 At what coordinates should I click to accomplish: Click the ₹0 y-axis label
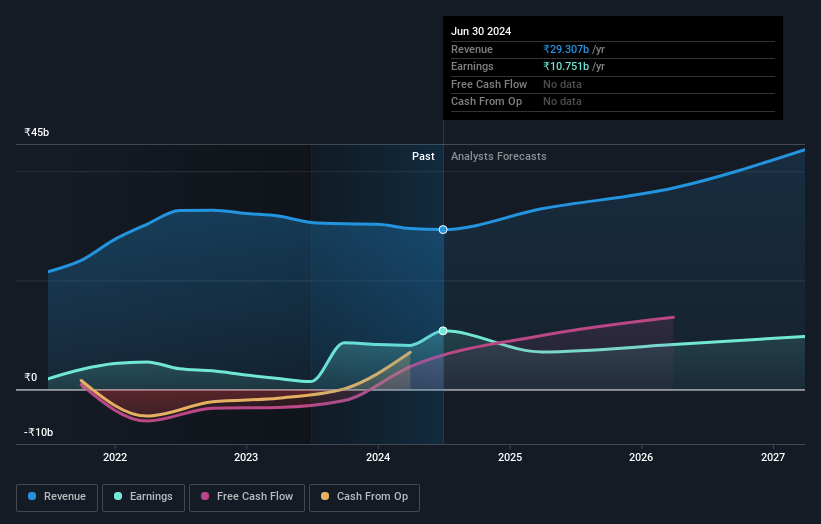30,377
